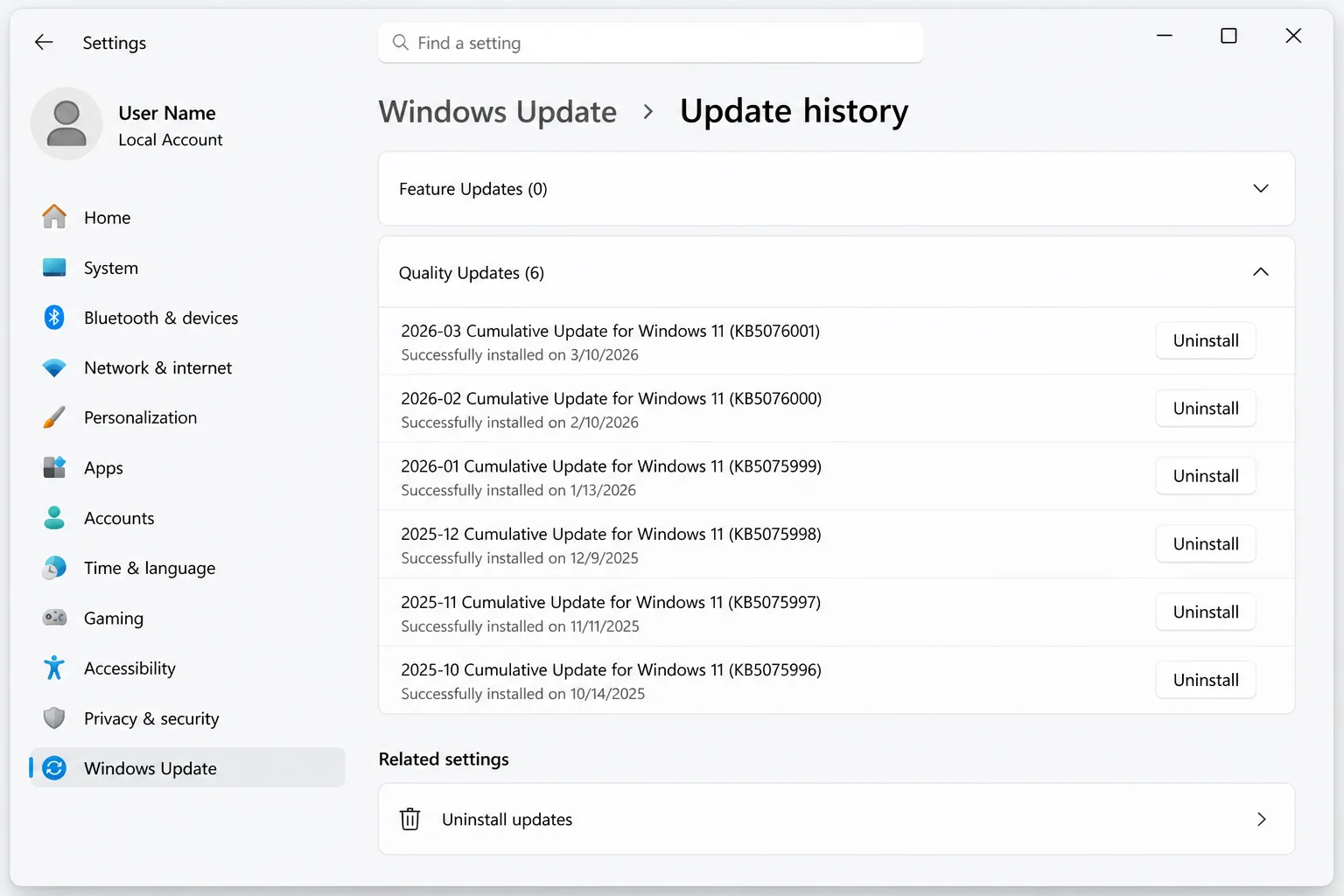Viewport: 1344px width, 896px height.
Task: Uninstall KB5075996 update
Action: click(1206, 680)
